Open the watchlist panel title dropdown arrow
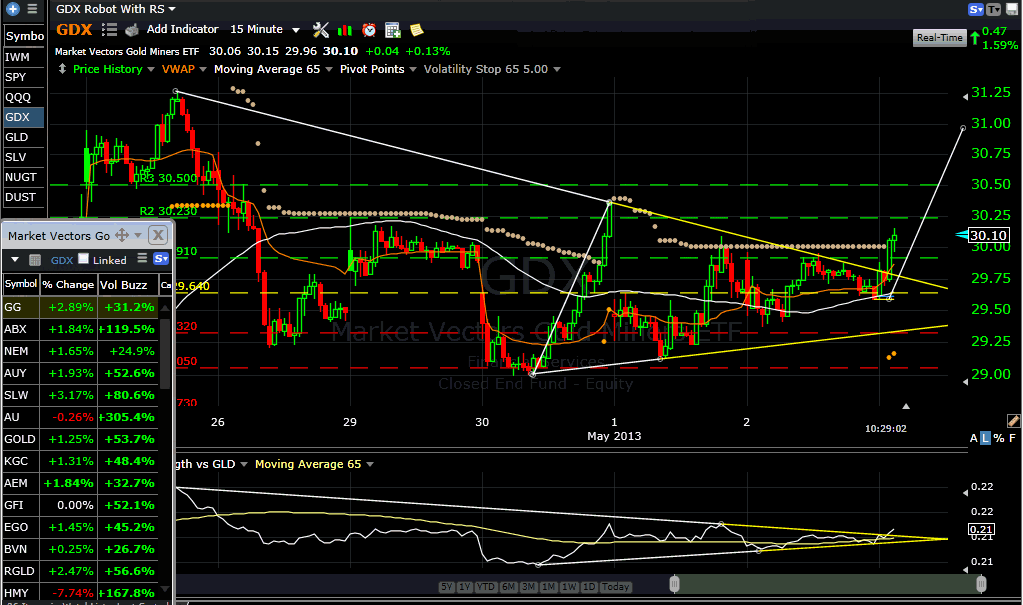 click(138, 235)
